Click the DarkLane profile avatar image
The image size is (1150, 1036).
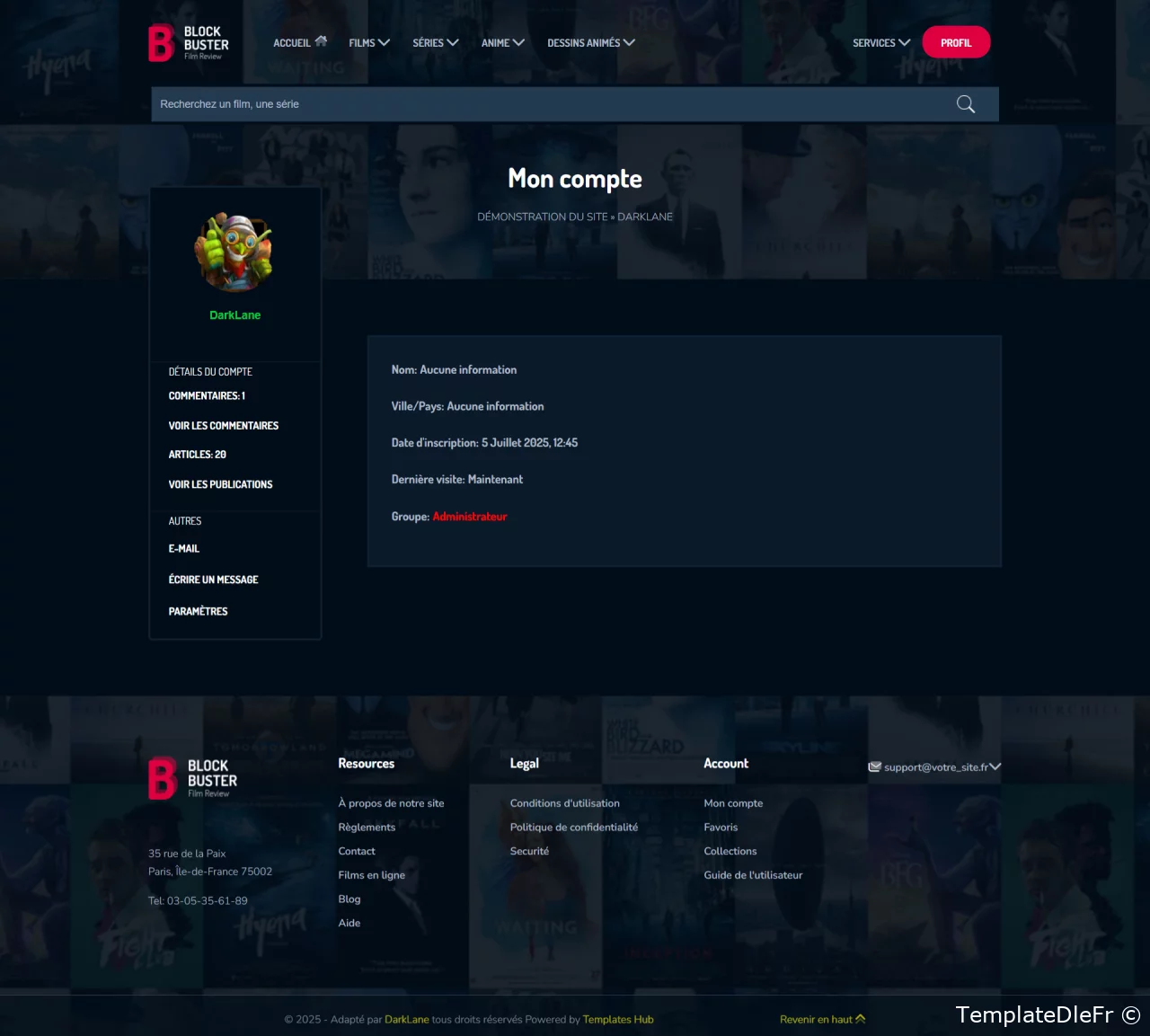click(234, 252)
